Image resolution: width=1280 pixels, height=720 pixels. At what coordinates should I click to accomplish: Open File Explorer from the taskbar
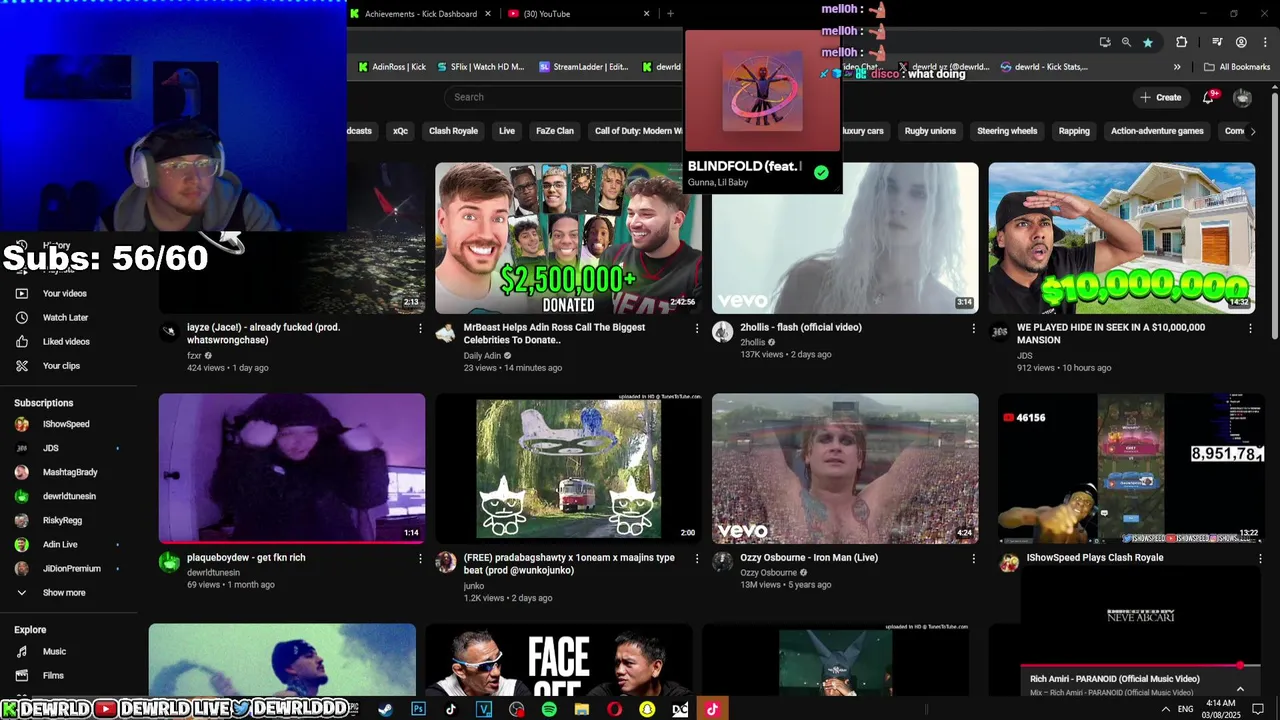pyautogui.click(x=582, y=709)
